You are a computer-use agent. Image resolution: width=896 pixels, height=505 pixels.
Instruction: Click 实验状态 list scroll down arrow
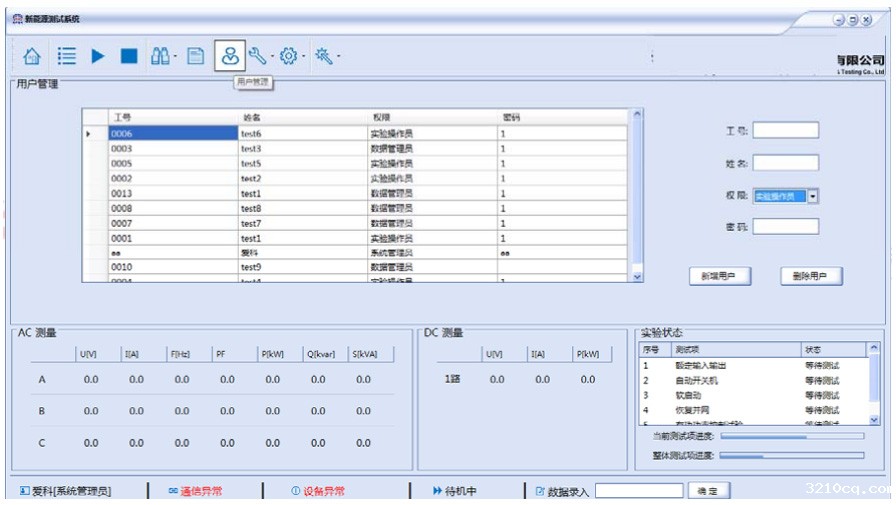coord(874,420)
